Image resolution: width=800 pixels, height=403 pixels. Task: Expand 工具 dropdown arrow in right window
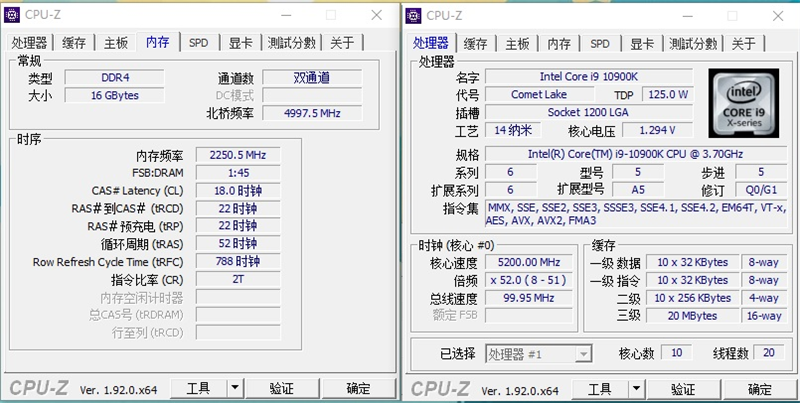point(636,390)
